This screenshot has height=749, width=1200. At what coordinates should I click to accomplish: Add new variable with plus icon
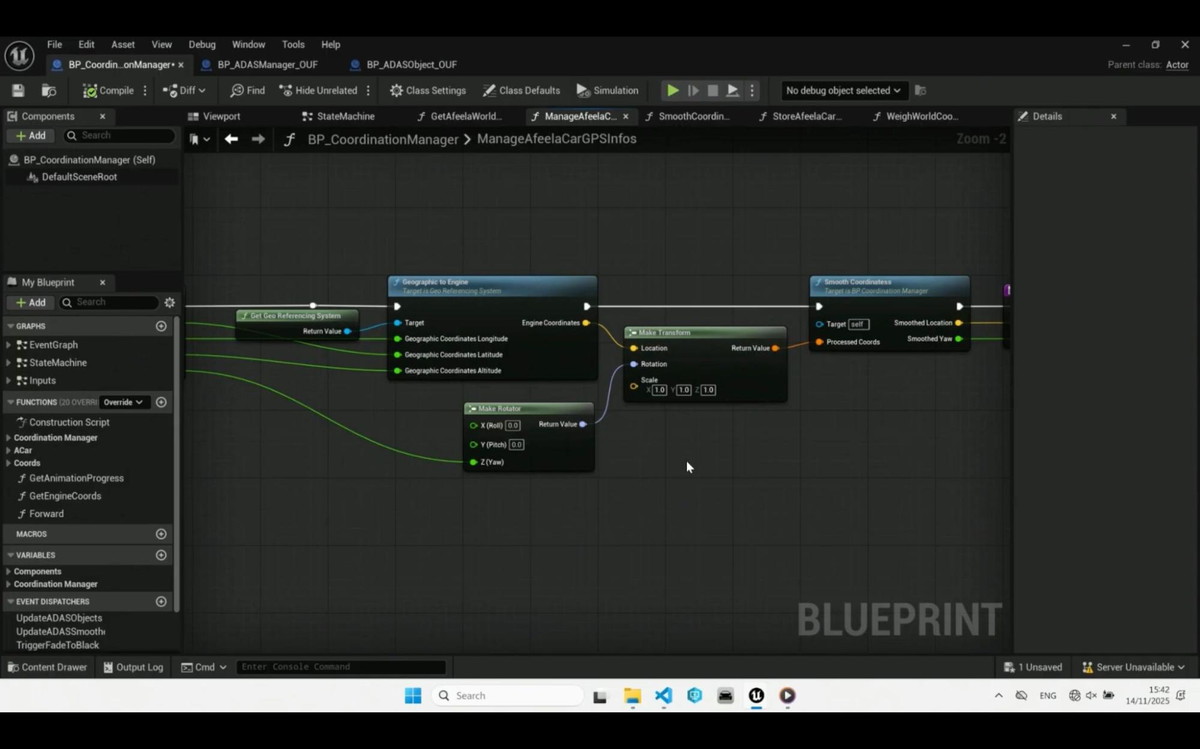point(161,555)
